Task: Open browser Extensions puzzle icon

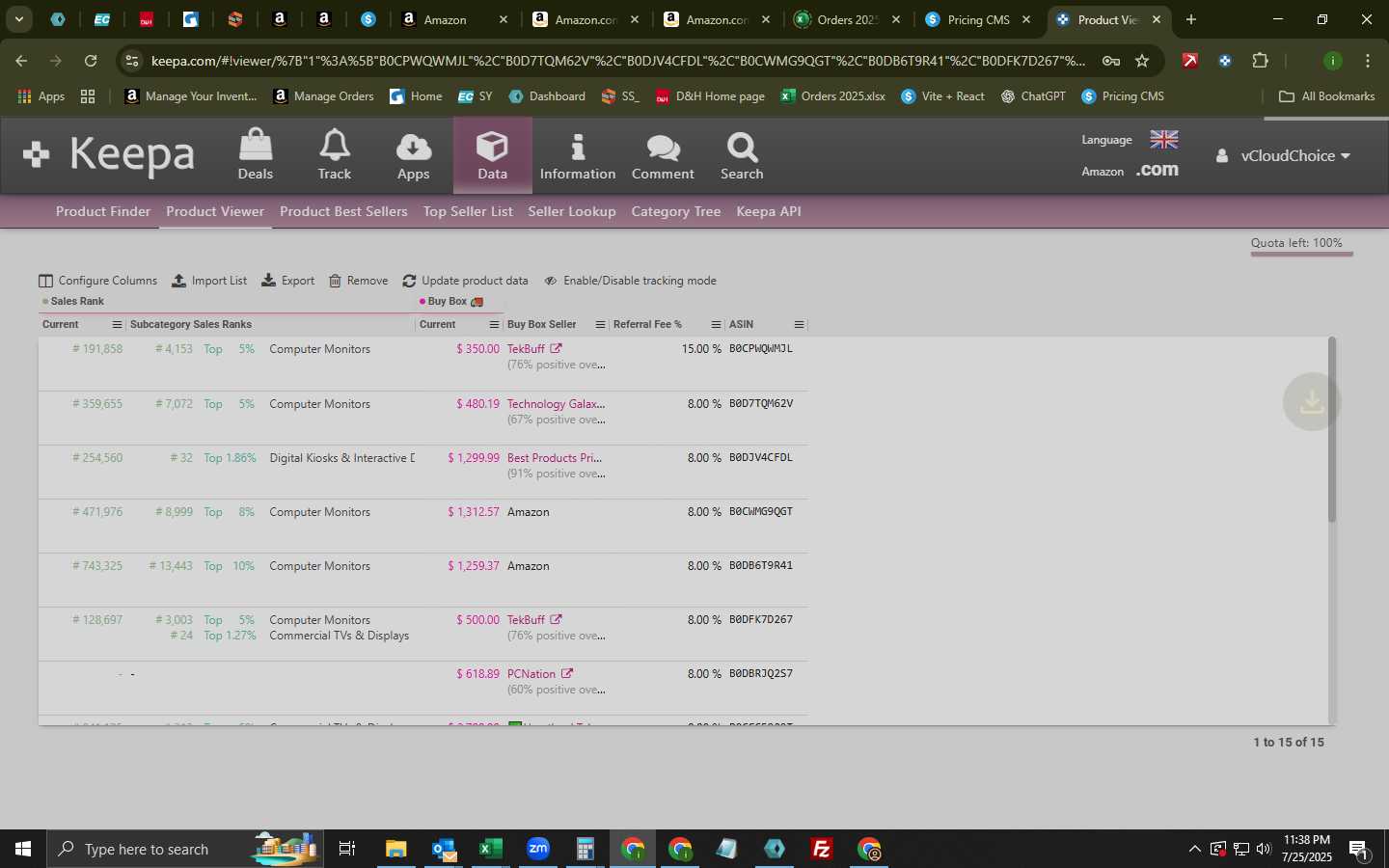Action: (x=1260, y=61)
